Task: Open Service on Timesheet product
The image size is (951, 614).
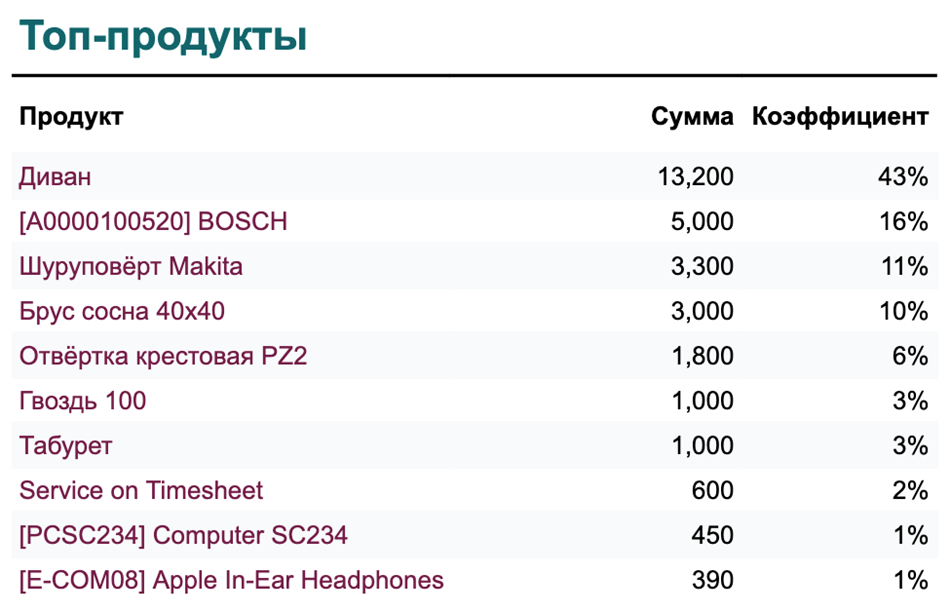Action: [141, 491]
